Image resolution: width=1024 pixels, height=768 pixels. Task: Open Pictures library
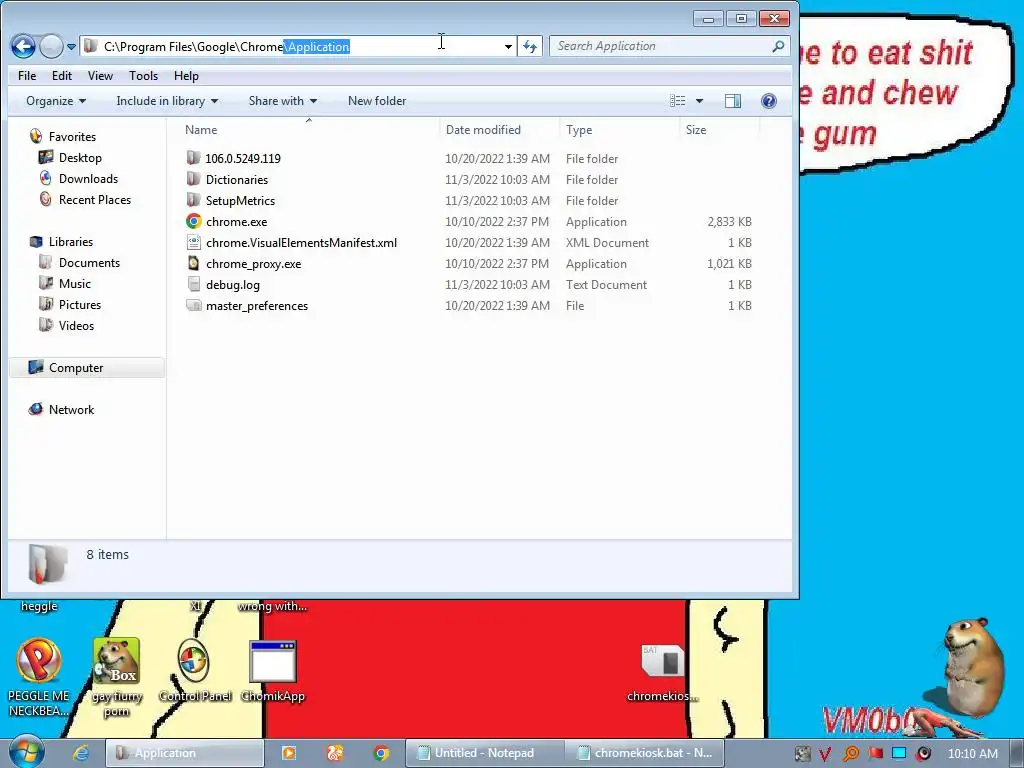80,304
